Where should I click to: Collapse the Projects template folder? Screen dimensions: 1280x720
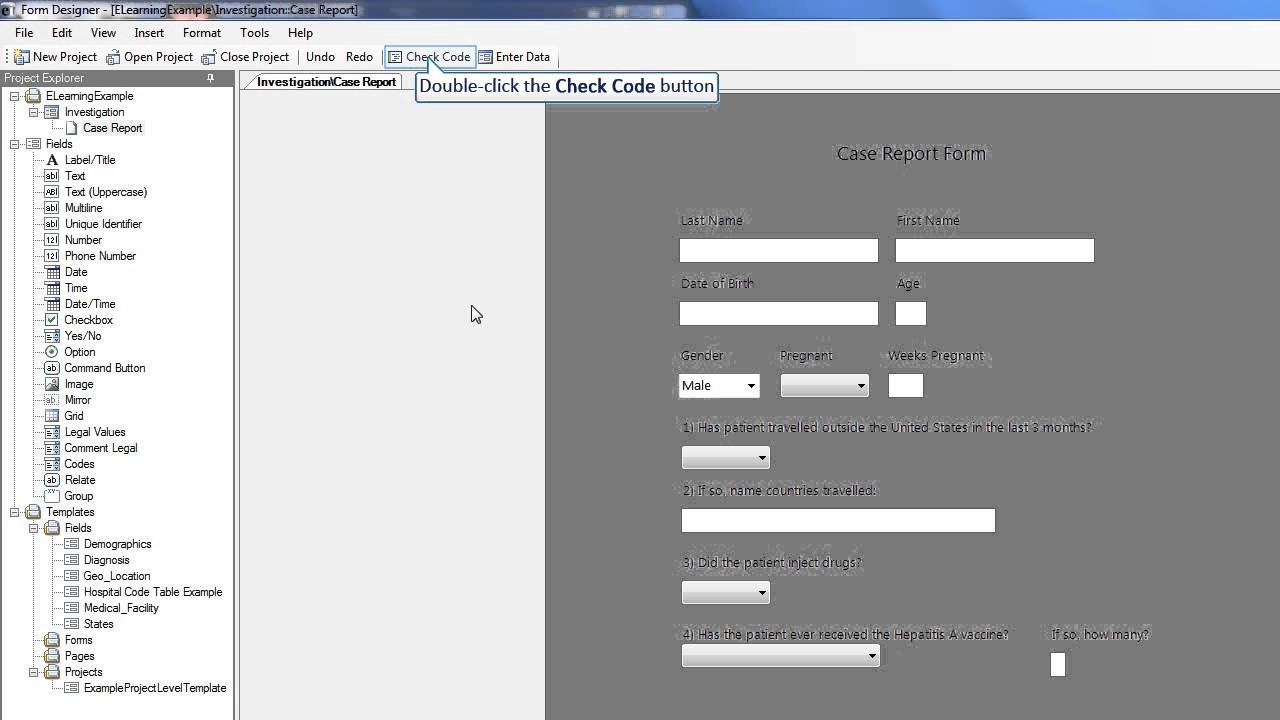(x=34, y=672)
